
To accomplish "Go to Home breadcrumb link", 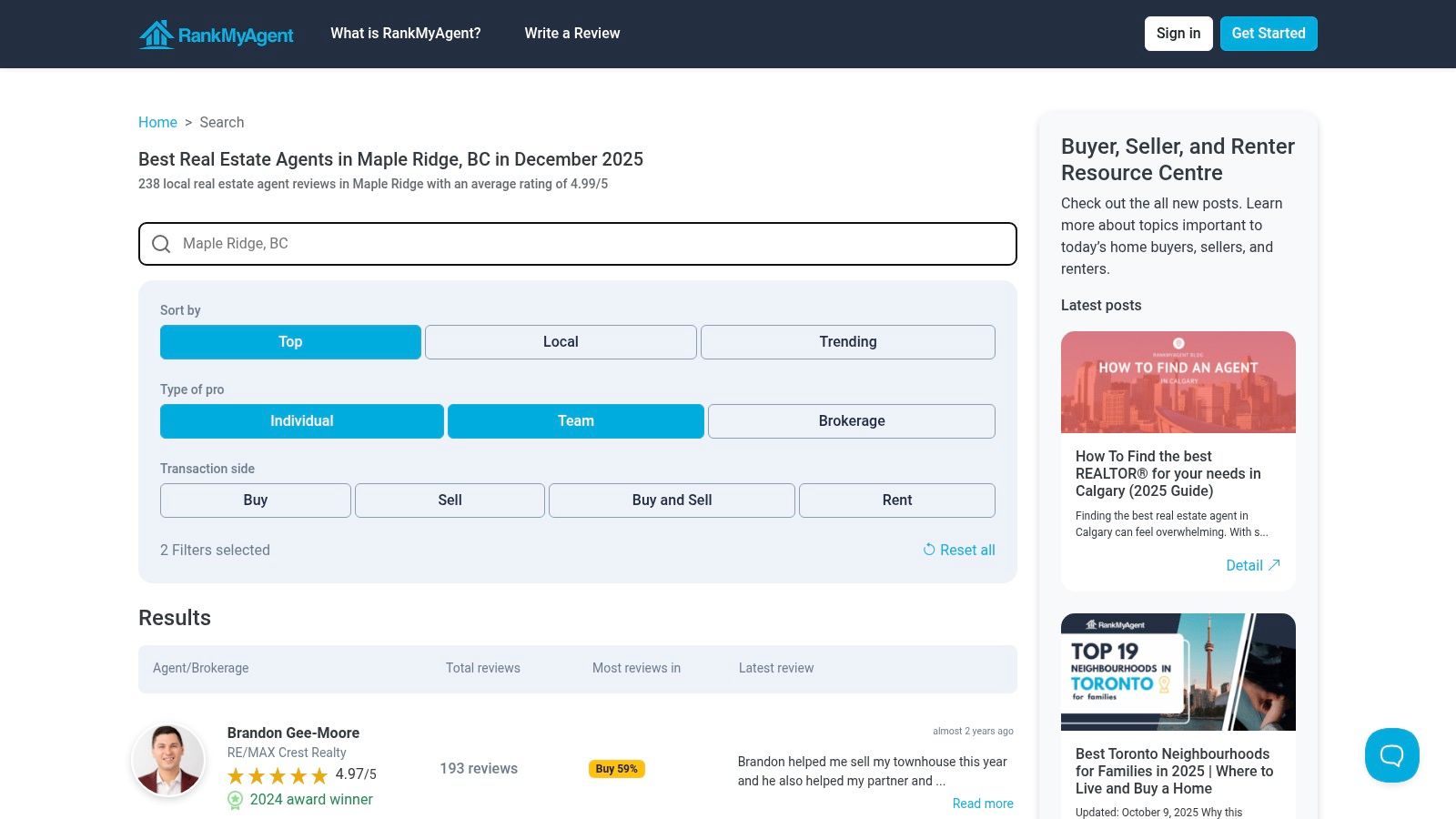I will [157, 122].
